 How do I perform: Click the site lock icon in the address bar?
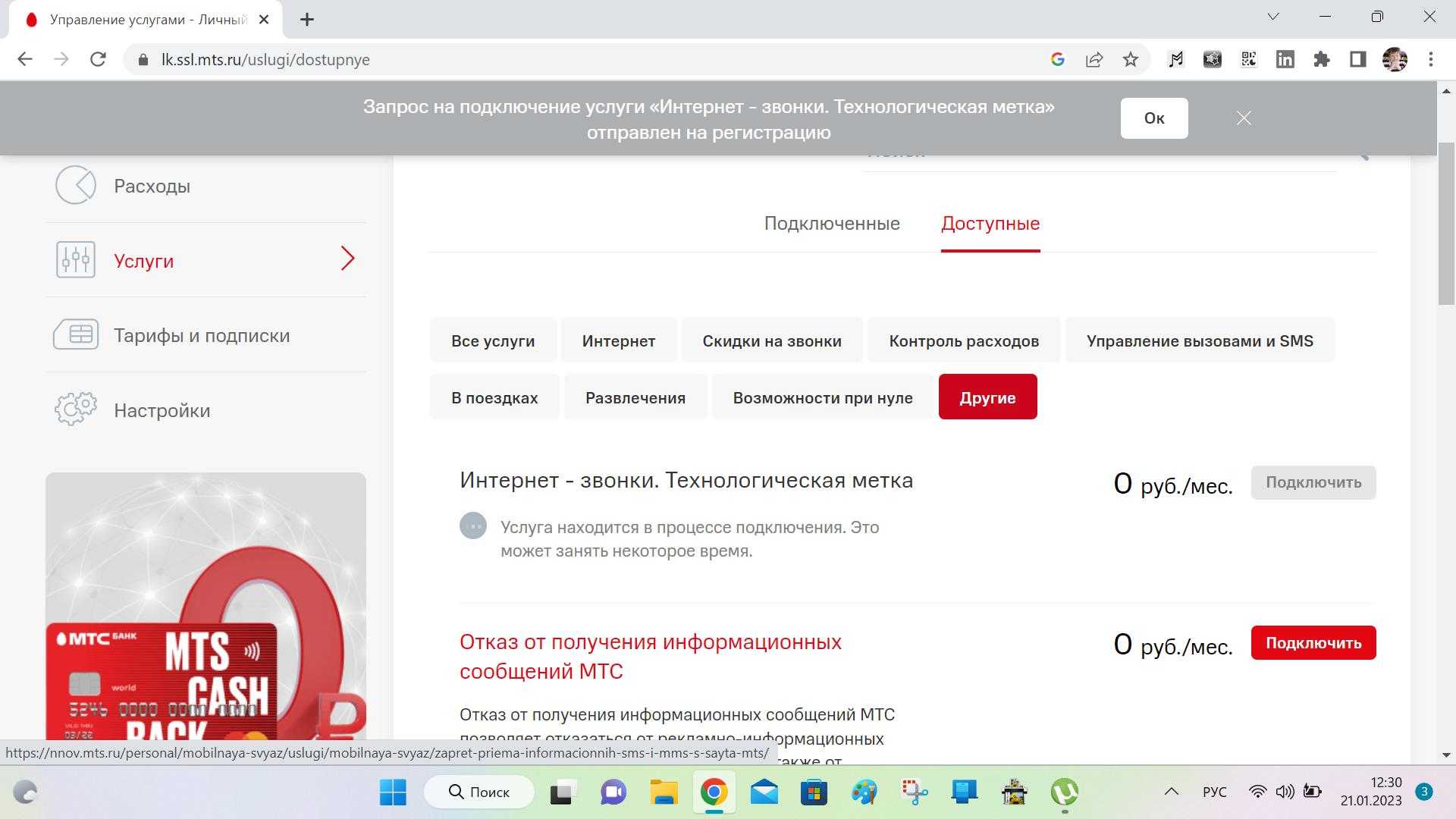(x=143, y=59)
